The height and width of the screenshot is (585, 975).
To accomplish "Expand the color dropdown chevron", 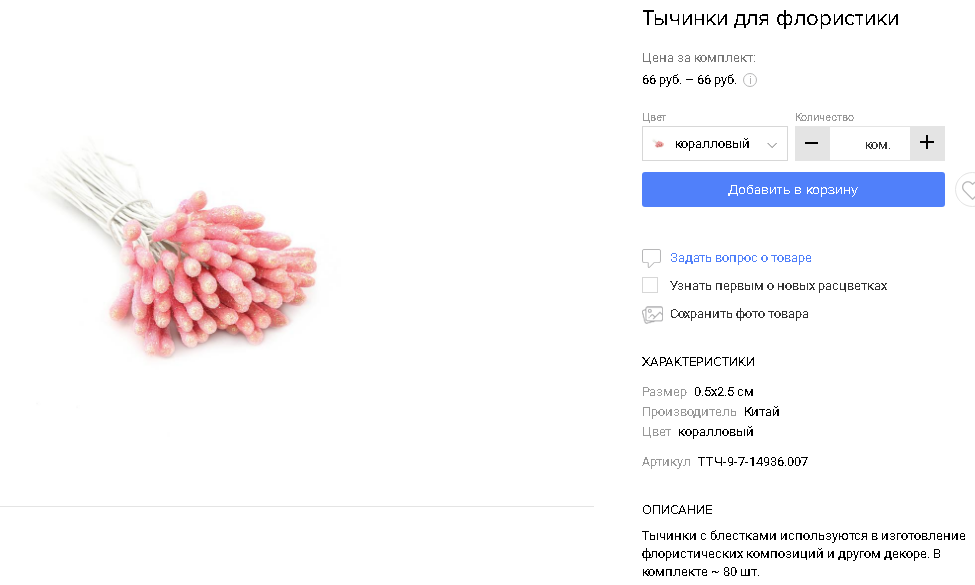I will [x=772, y=145].
